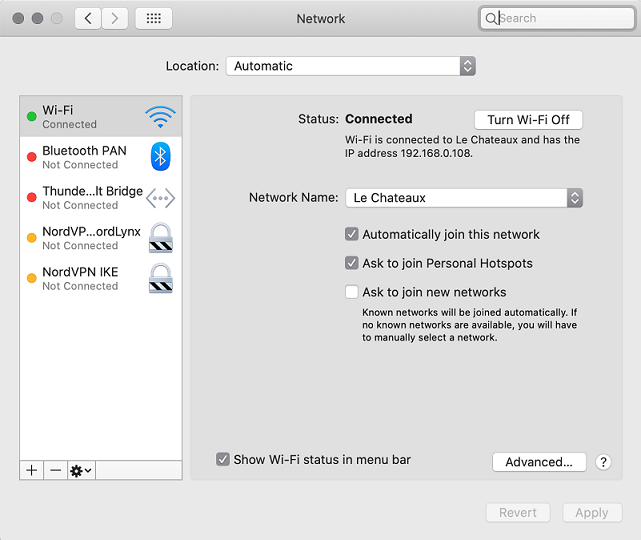Go forward with the right arrow button
Viewport: 641px width, 540px height.
[115, 18]
